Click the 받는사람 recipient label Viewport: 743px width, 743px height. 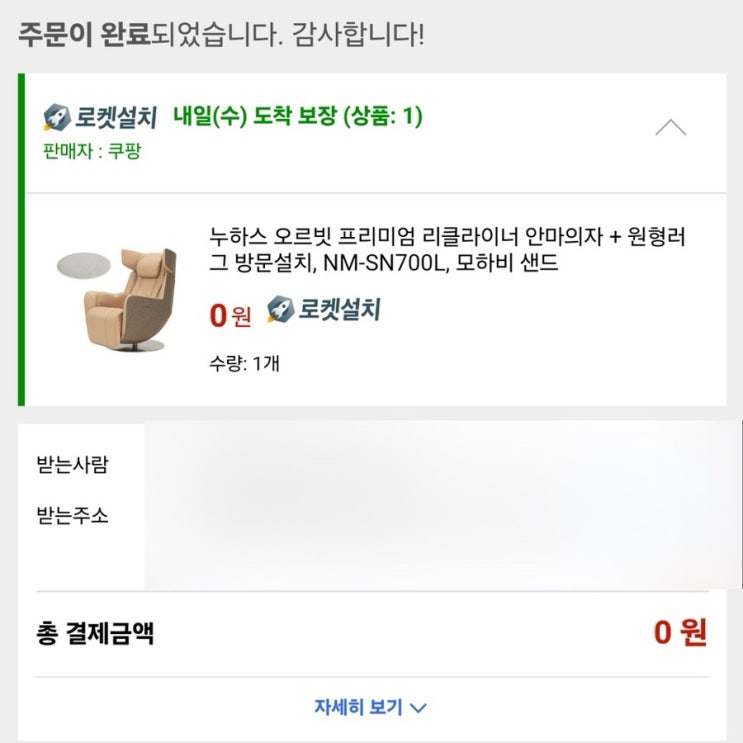[x=72, y=465]
